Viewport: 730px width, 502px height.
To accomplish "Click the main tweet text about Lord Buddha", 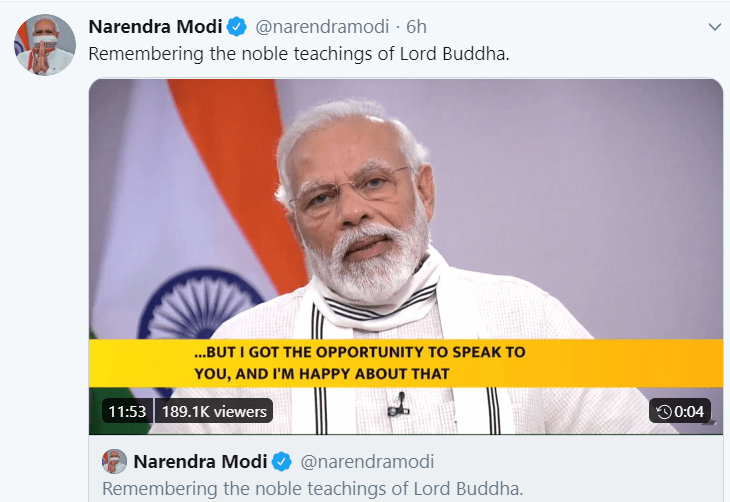I will point(299,53).
